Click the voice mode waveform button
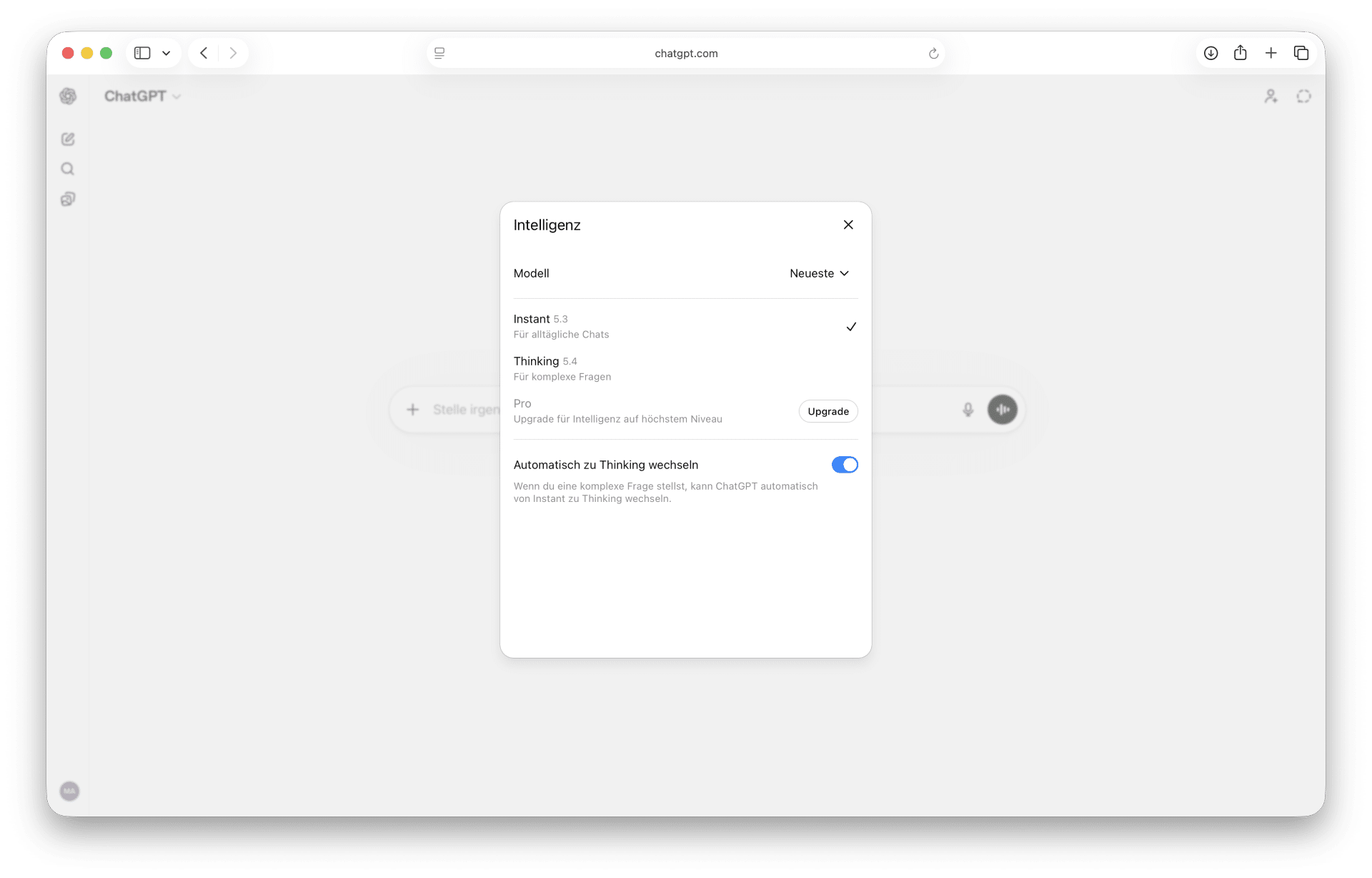This screenshot has width=1372, height=878. (x=1002, y=410)
